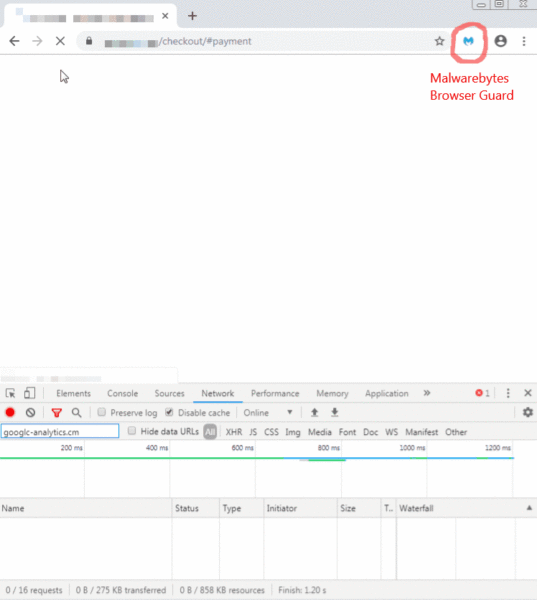Click 'Finish: 1.20 s' in status bar
This screenshot has height=600, width=537.
[x=302, y=590]
